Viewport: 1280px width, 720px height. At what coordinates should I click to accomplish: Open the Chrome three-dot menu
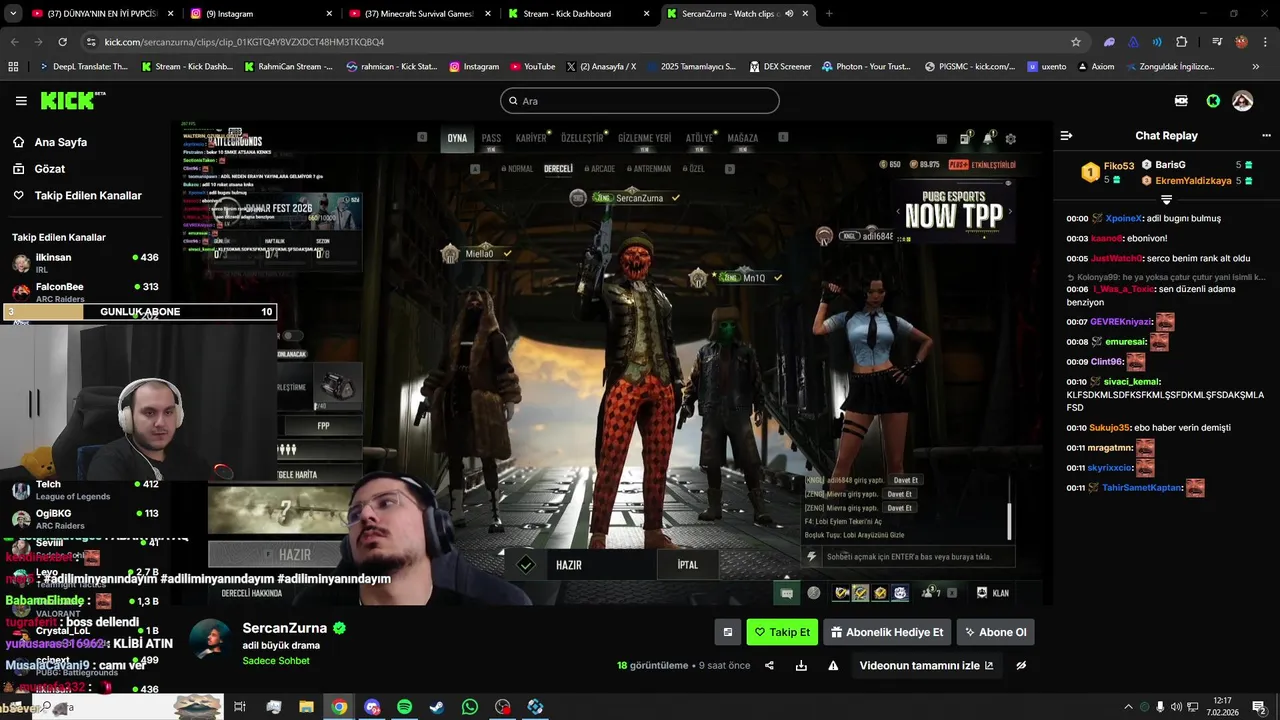[x=1266, y=42]
